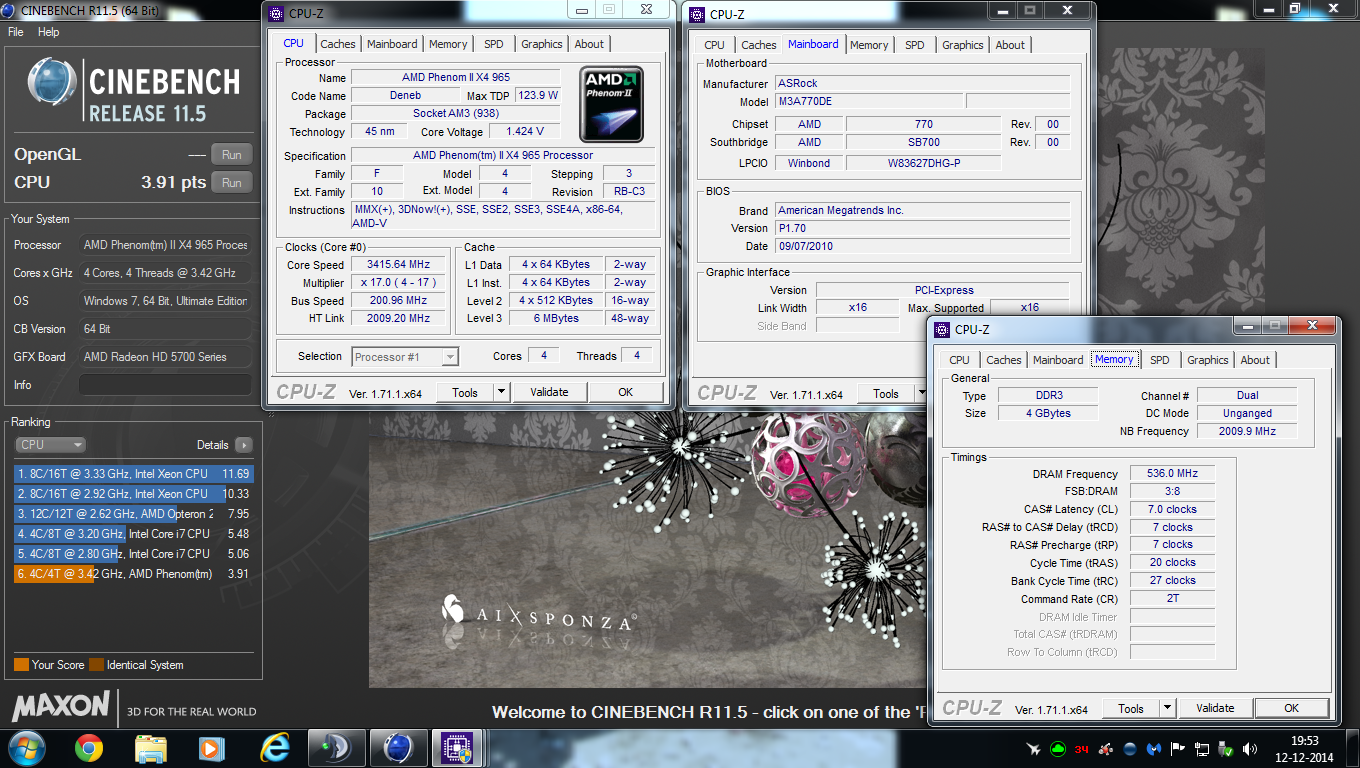
Task: Click the CPU-Z icon in the Mainboard window title bar
Action: [x=697, y=14]
